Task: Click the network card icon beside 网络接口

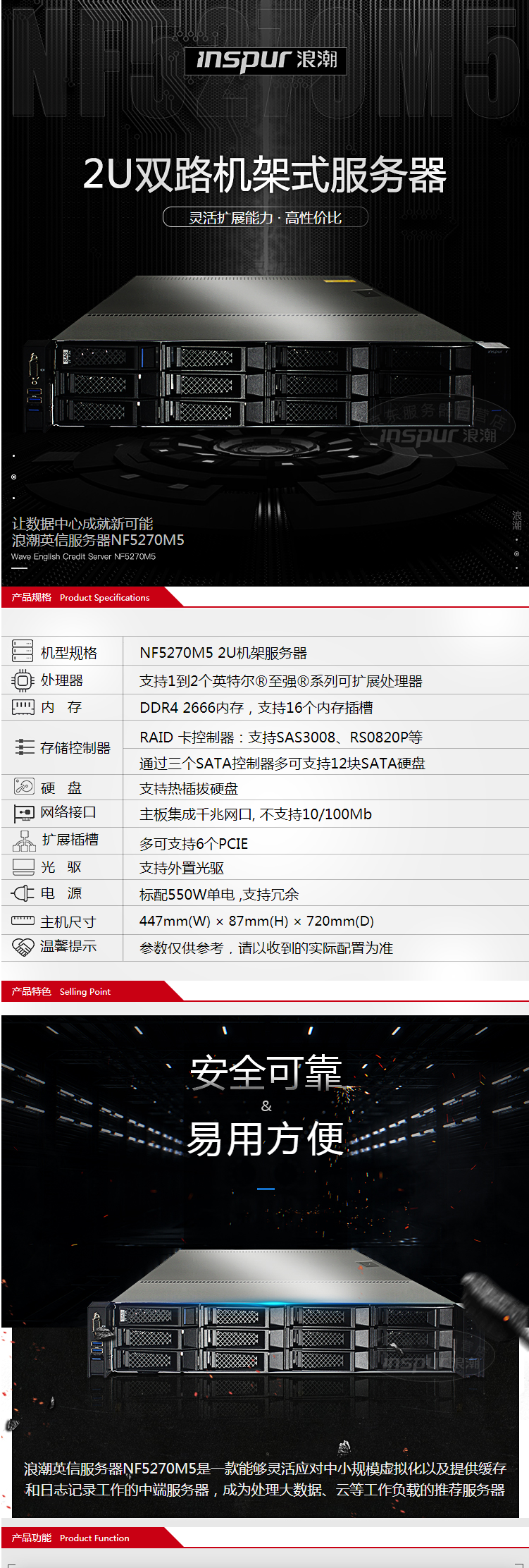Action: pyautogui.click(x=24, y=814)
